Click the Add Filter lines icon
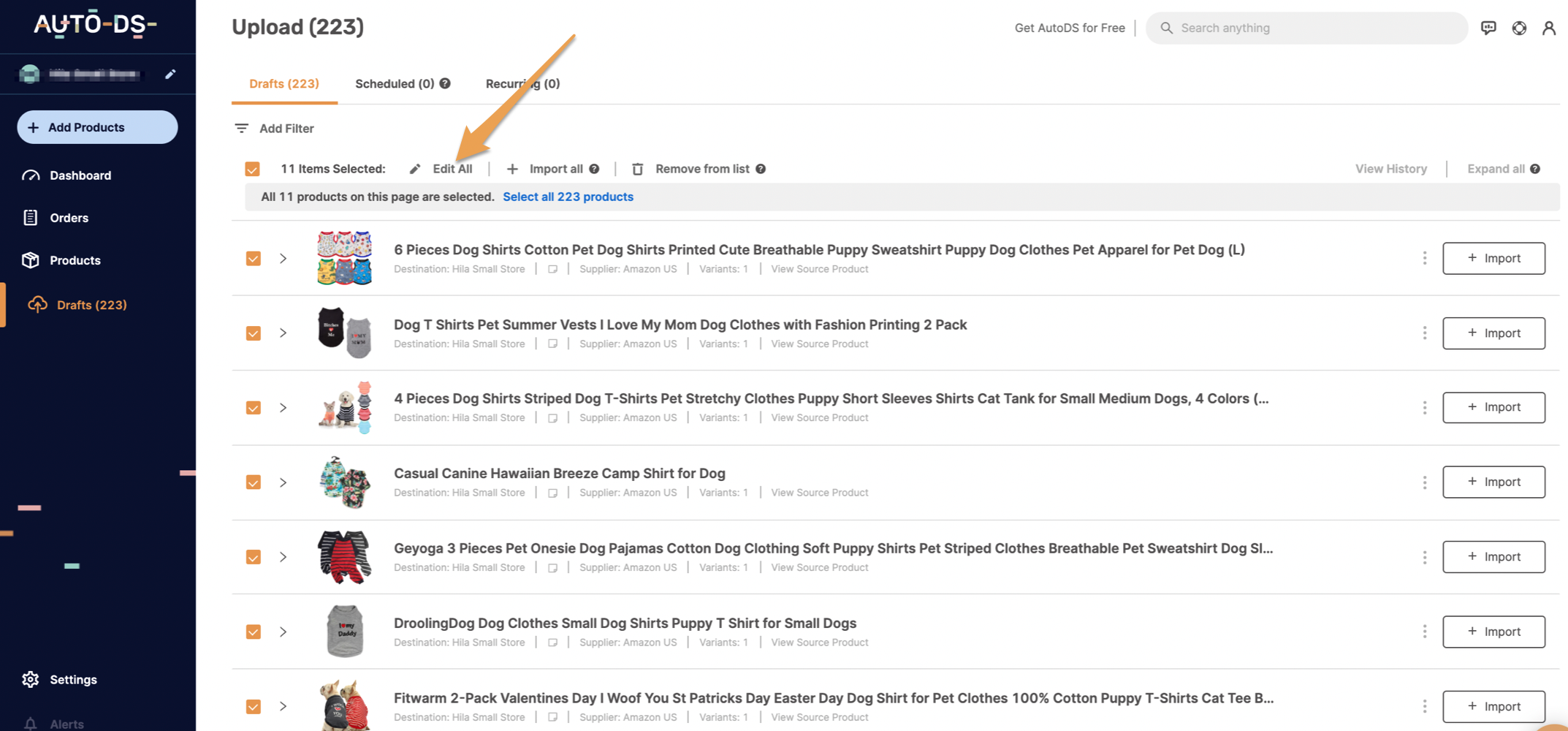The height and width of the screenshot is (731, 1568). click(x=241, y=128)
